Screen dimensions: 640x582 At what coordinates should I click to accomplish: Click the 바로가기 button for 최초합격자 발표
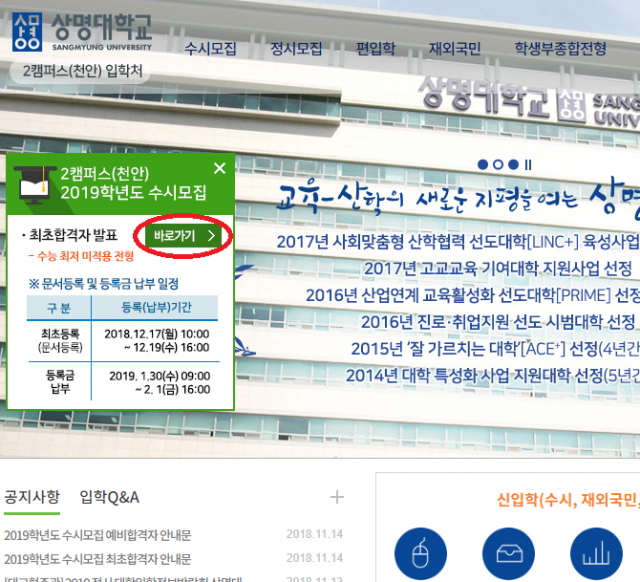point(184,235)
